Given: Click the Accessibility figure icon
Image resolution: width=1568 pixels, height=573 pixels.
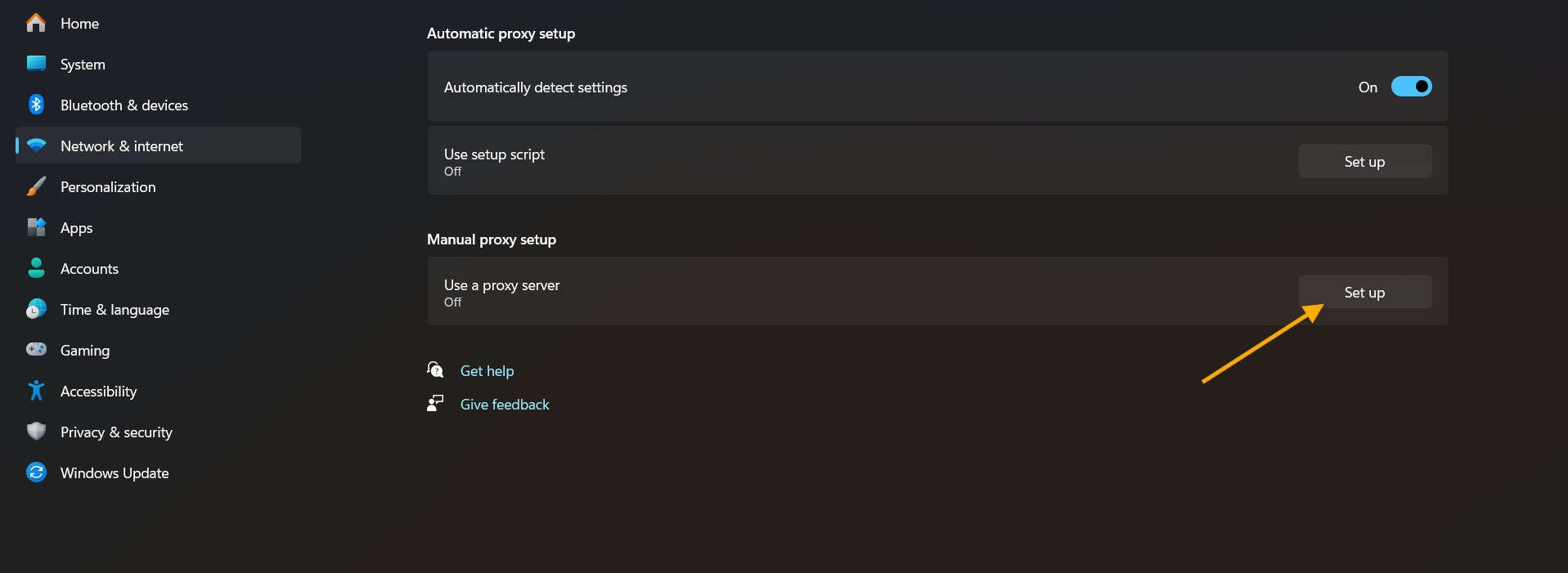Looking at the screenshot, I should 36,391.
